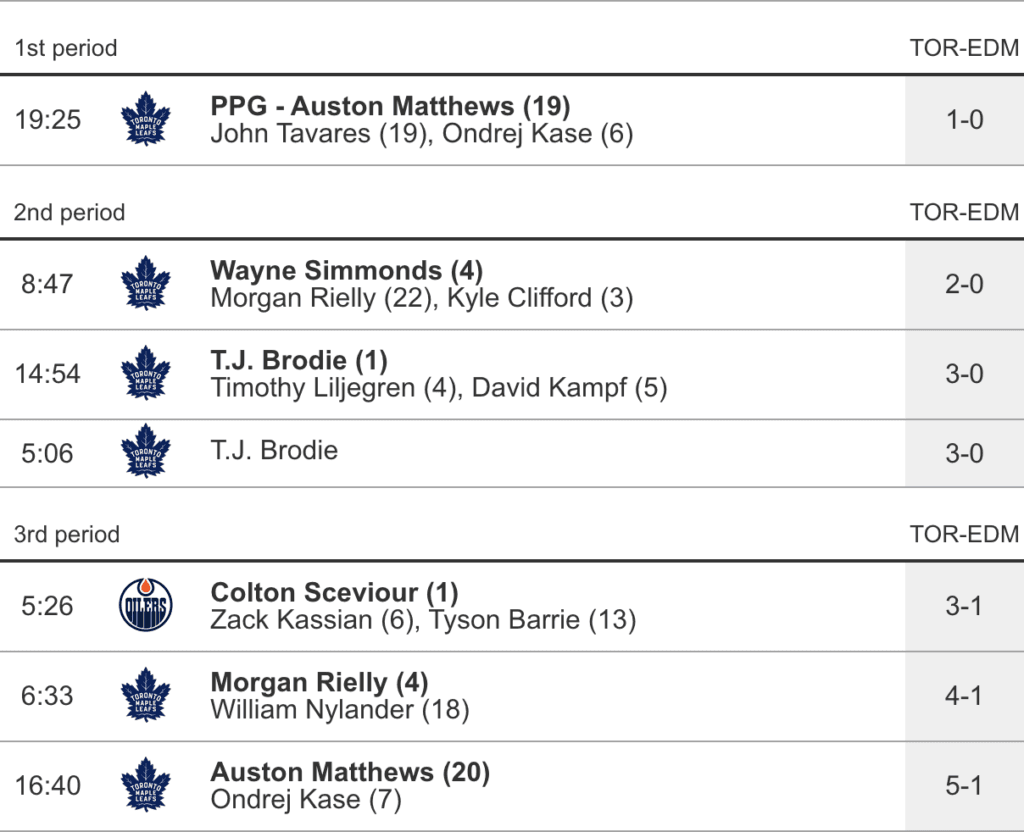Image resolution: width=1024 pixels, height=832 pixels.
Task: Click the Oilers logo beside Colton Sceviour
Action: coord(146,606)
